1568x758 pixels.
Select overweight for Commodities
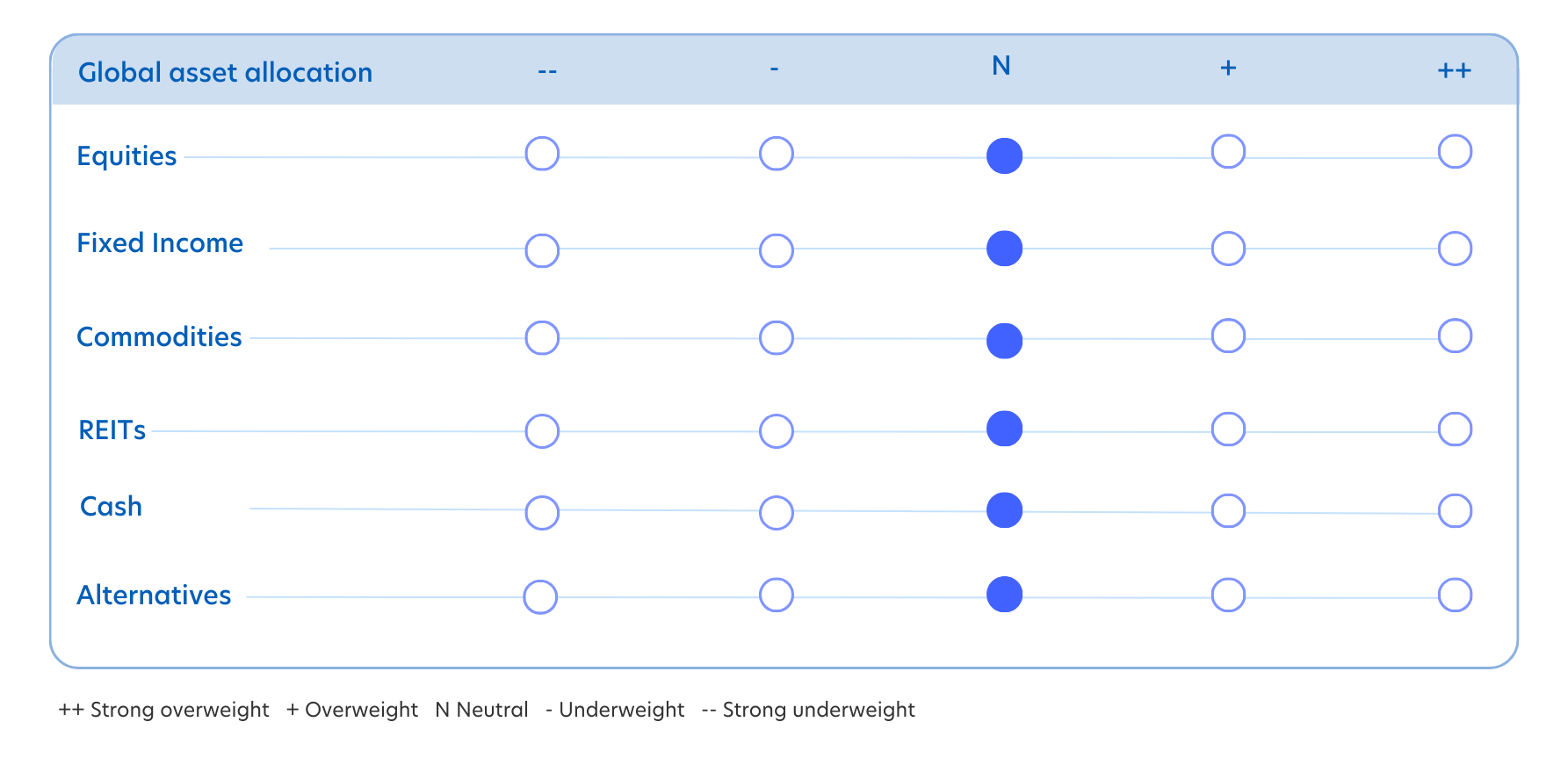[1228, 336]
